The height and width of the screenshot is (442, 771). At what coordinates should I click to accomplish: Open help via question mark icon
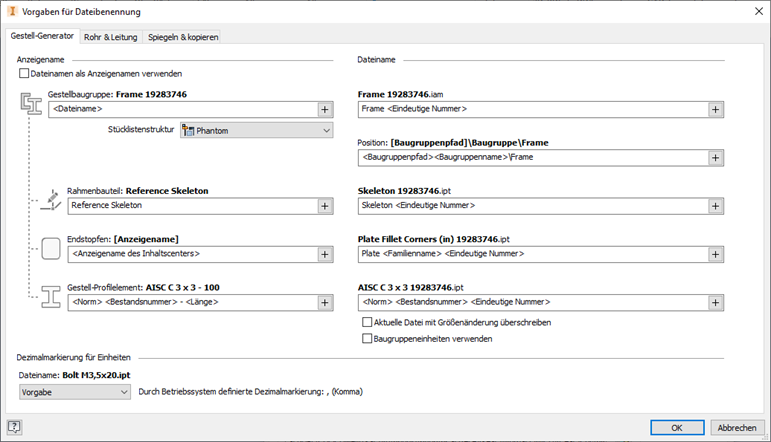click(15, 427)
